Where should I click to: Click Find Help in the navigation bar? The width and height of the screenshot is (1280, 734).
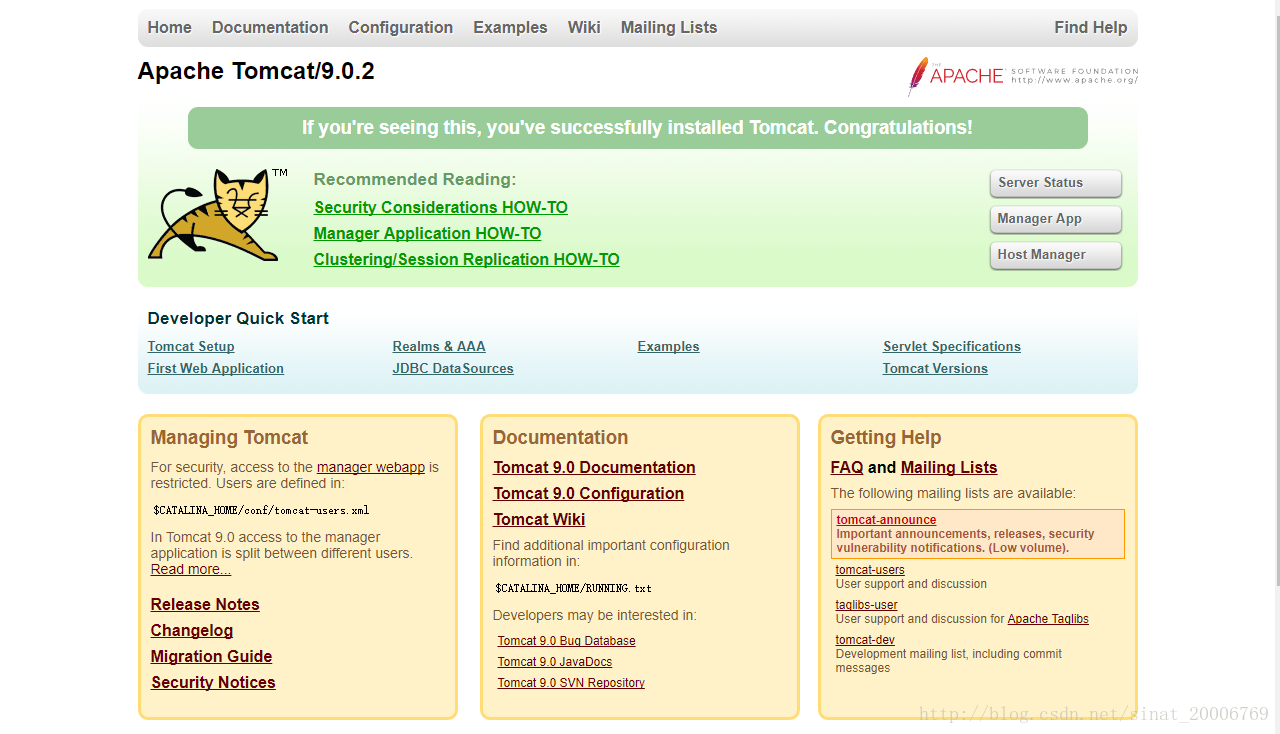[1090, 28]
